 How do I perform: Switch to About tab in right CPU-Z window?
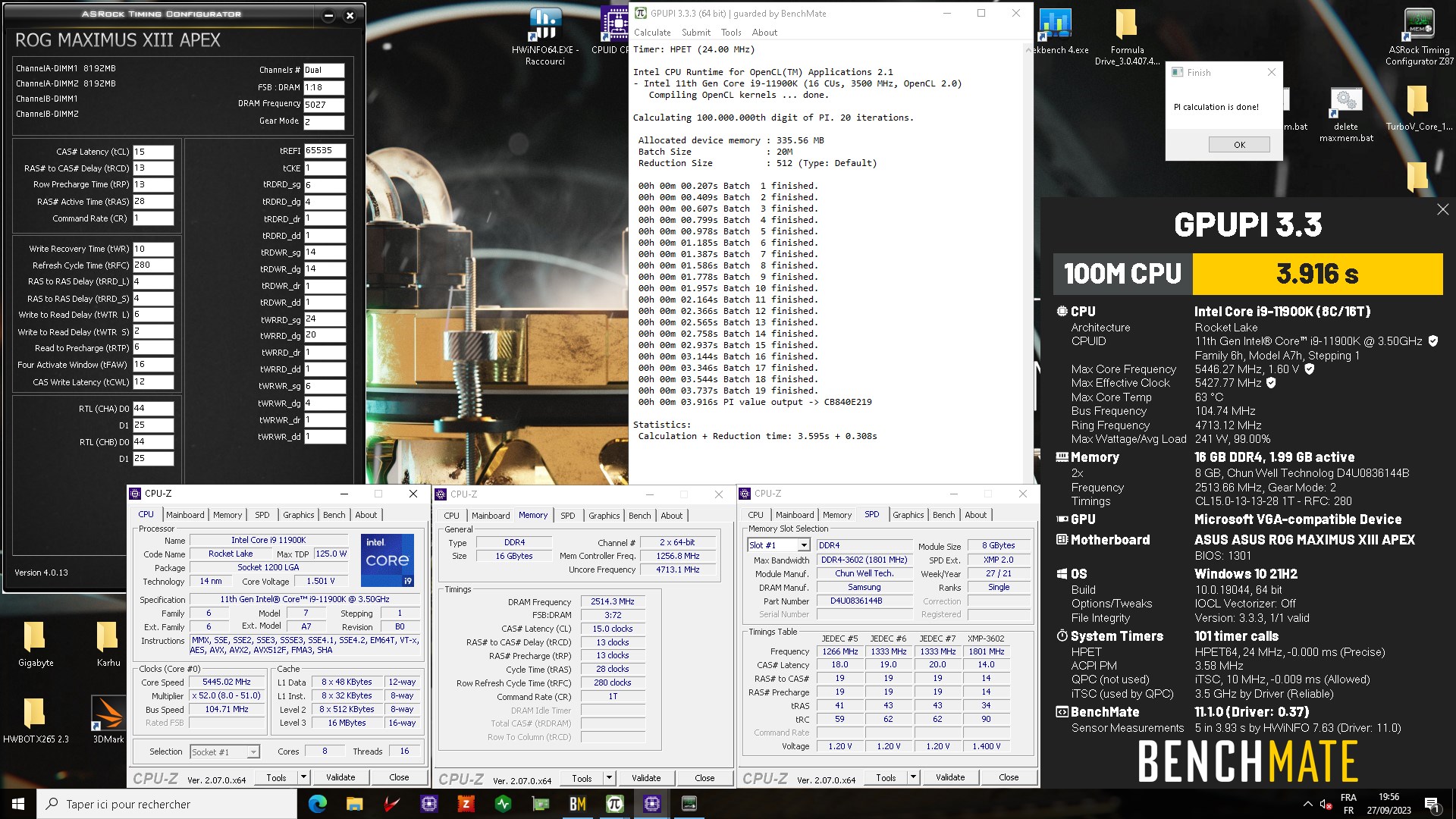975,515
